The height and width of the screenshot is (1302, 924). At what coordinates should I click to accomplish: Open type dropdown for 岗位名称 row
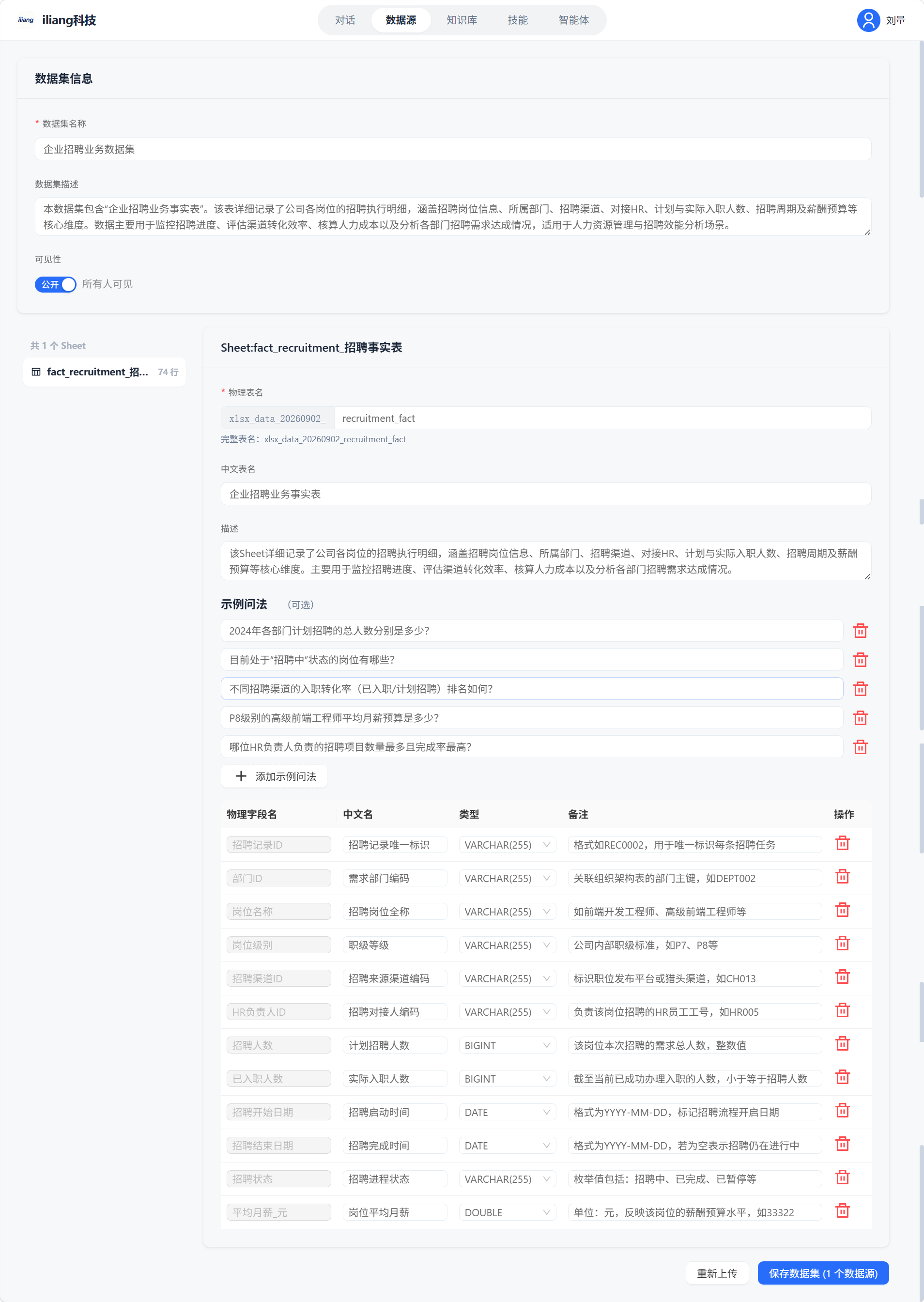point(507,912)
